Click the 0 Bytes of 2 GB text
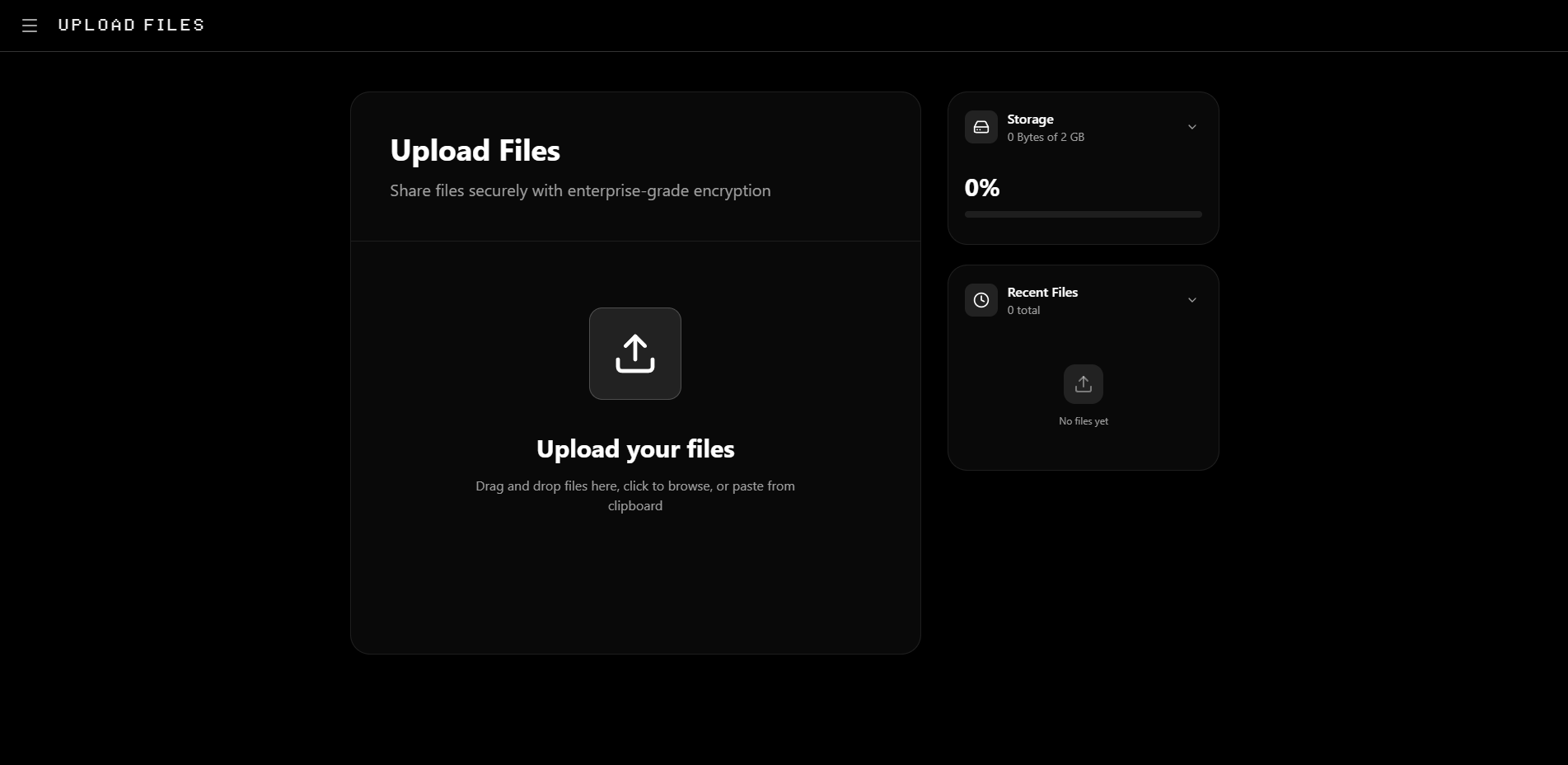Image resolution: width=1568 pixels, height=765 pixels. coord(1046,137)
